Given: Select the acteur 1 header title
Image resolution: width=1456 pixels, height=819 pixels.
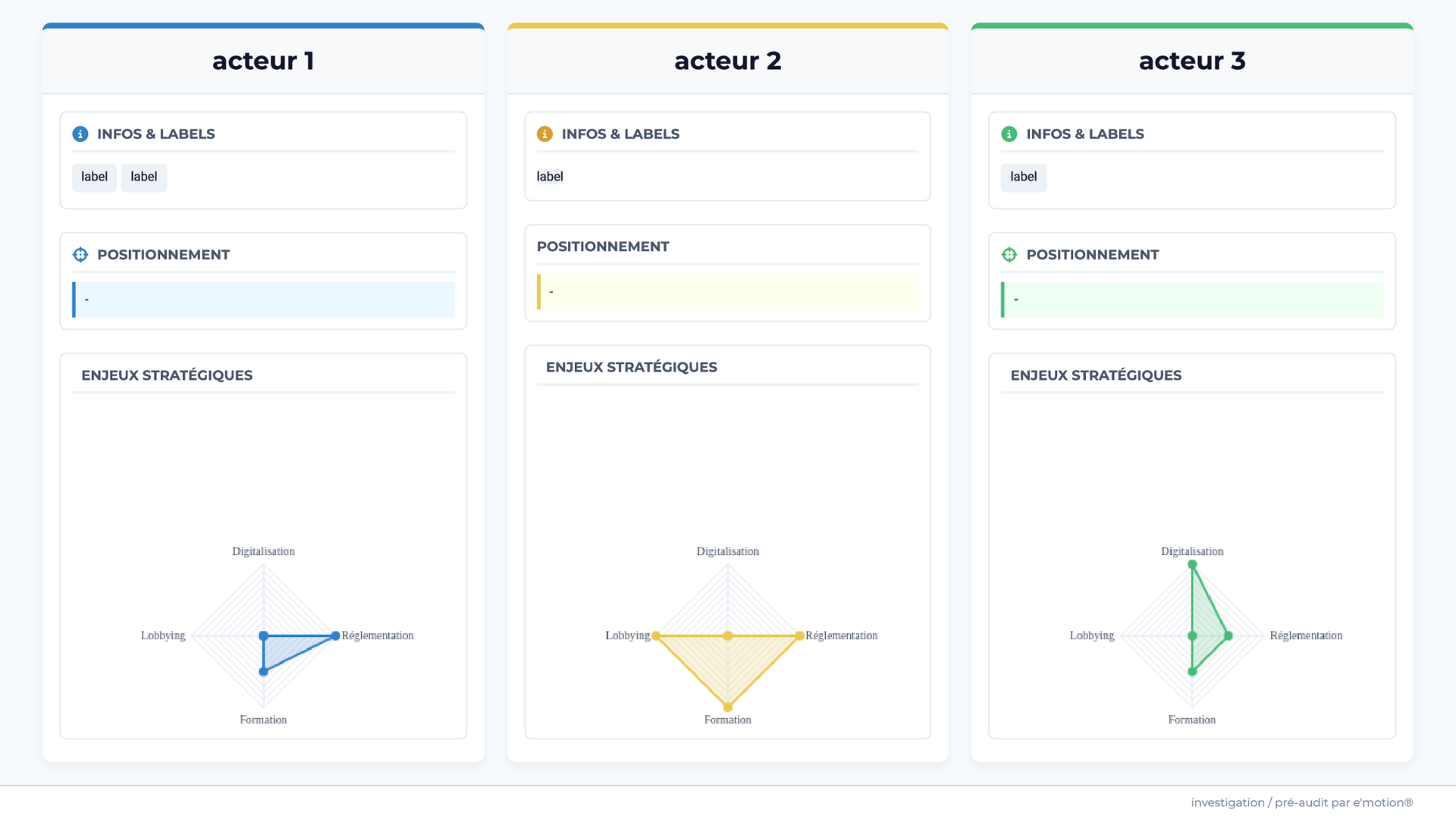Looking at the screenshot, I should tap(263, 61).
